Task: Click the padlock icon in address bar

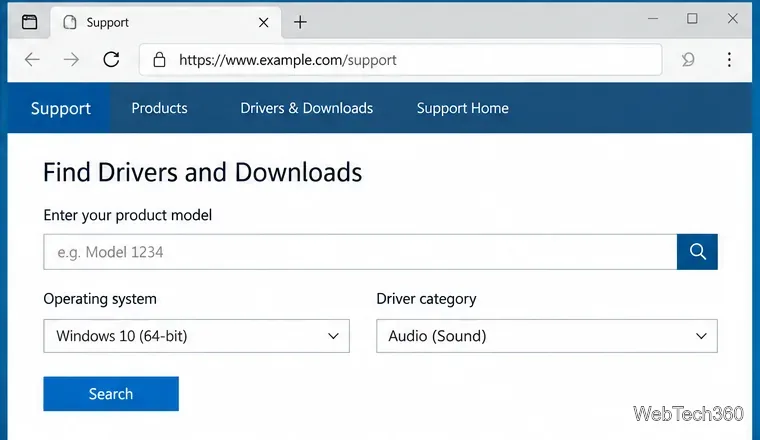Action: pos(159,60)
